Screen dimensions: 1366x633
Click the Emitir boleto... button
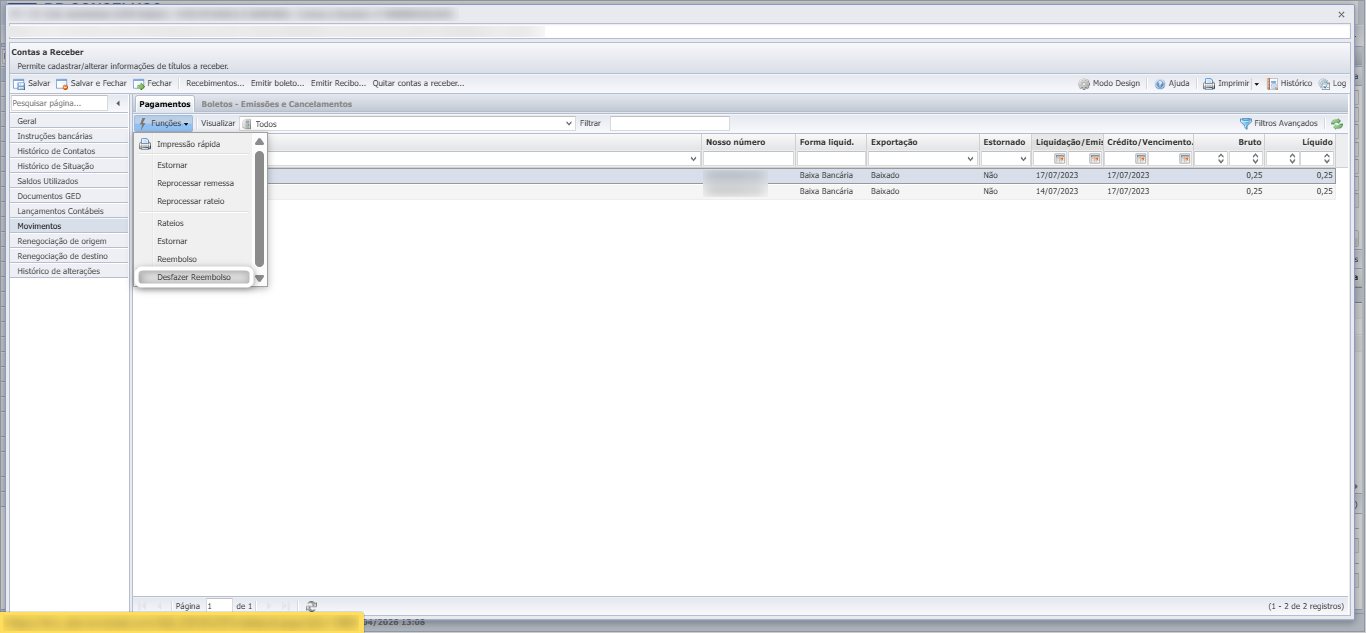tap(278, 84)
